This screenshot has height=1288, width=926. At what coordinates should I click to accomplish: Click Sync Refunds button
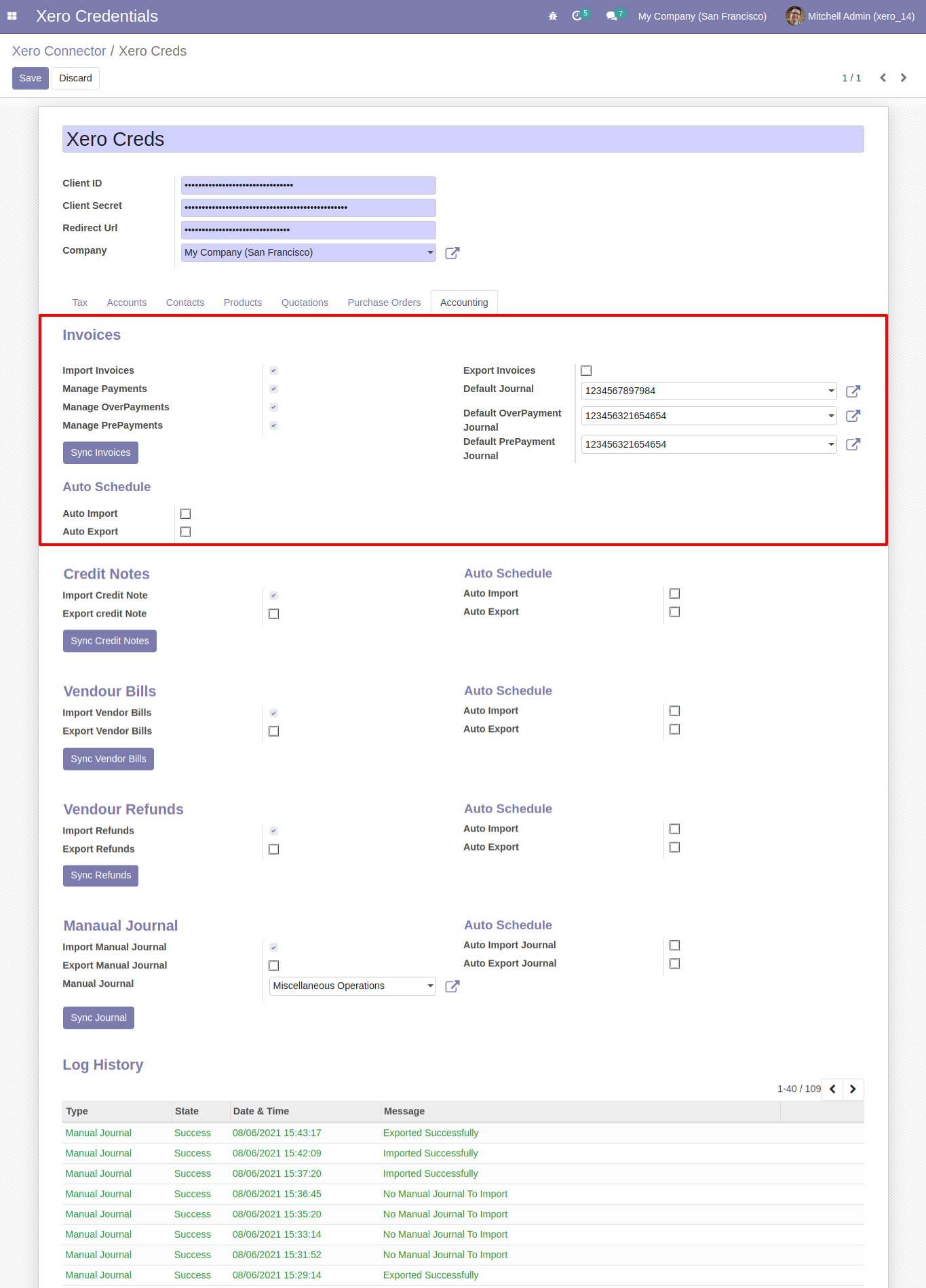[x=101, y=876]
